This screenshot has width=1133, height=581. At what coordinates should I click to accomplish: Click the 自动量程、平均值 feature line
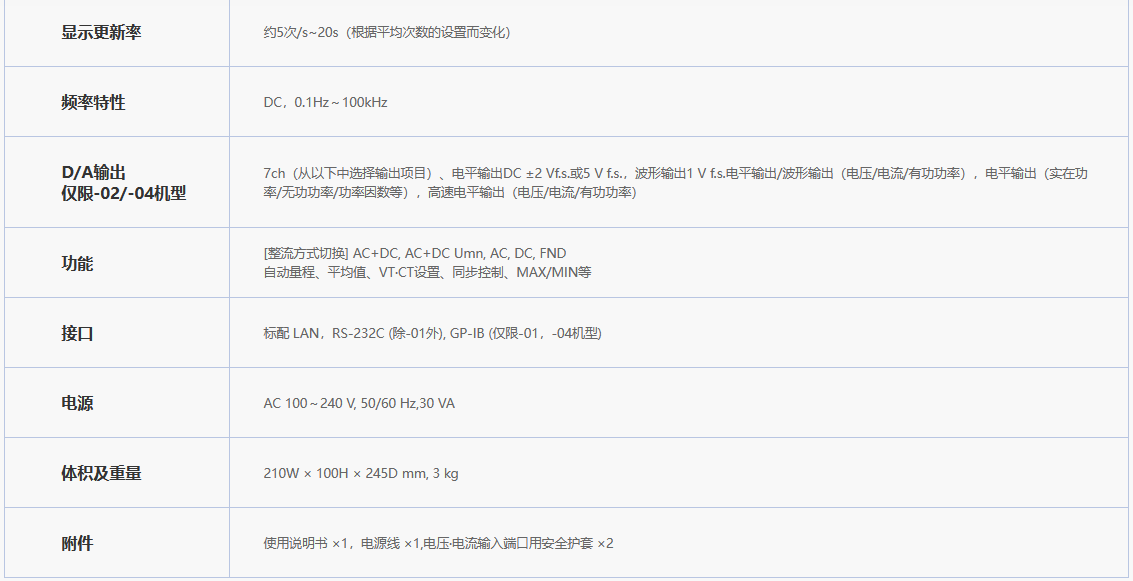427,272
